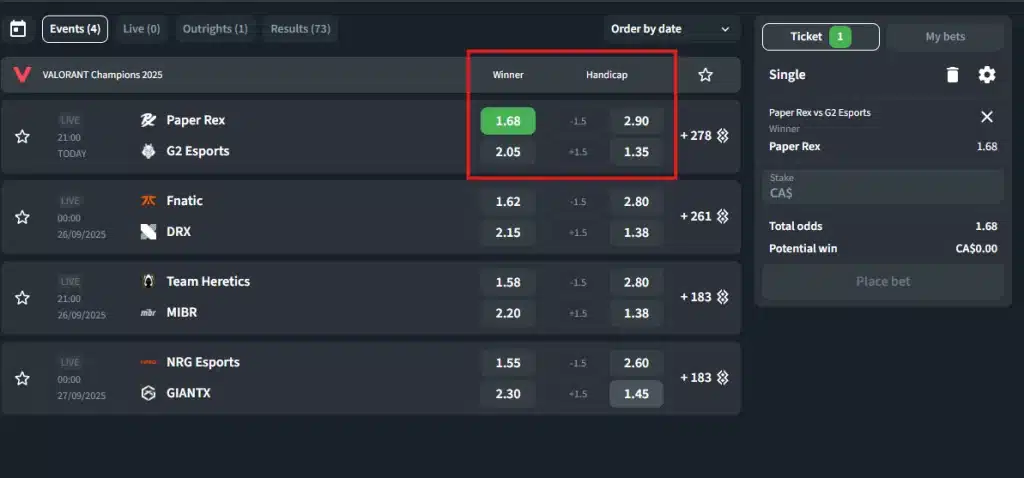Favorite the NRG Esports vs GIANTX match
Screen dimensions: 1024x478
(x=22, y=378)
